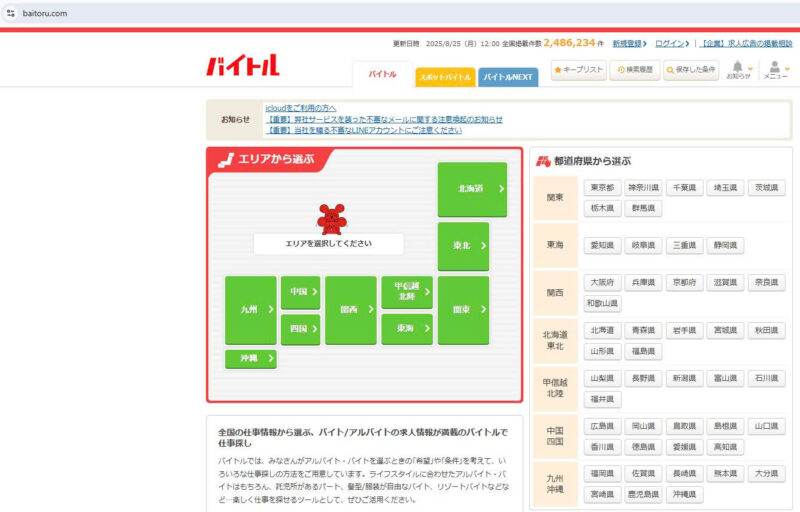Choose 東京都 prefecture
800x512 pixels.
pos(603,188)
